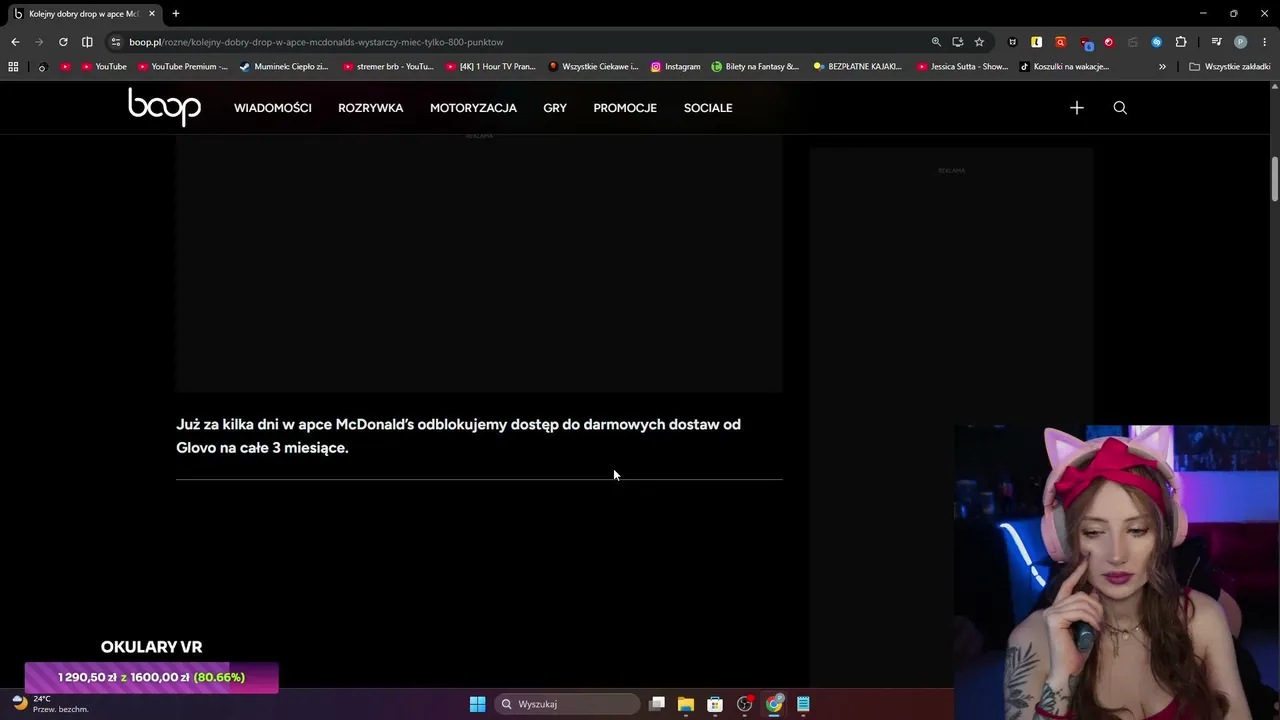
Task: Open a new tab with plus button
Action: coord(176,14)
